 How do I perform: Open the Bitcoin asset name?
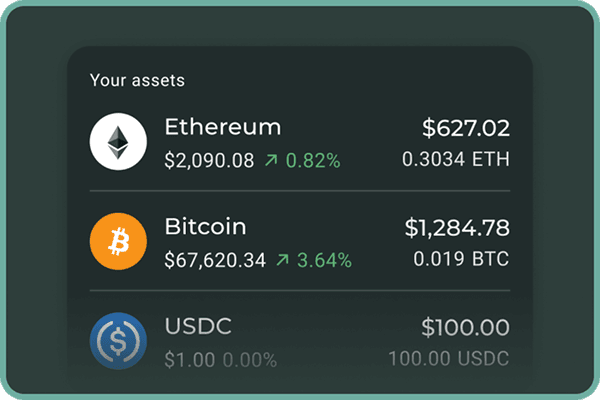pyautogui.click(x=205, y=227)
